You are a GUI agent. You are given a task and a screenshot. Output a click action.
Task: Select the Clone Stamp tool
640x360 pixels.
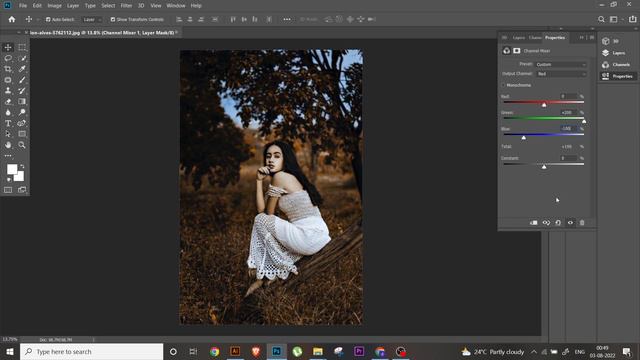(x=8, y=91)
